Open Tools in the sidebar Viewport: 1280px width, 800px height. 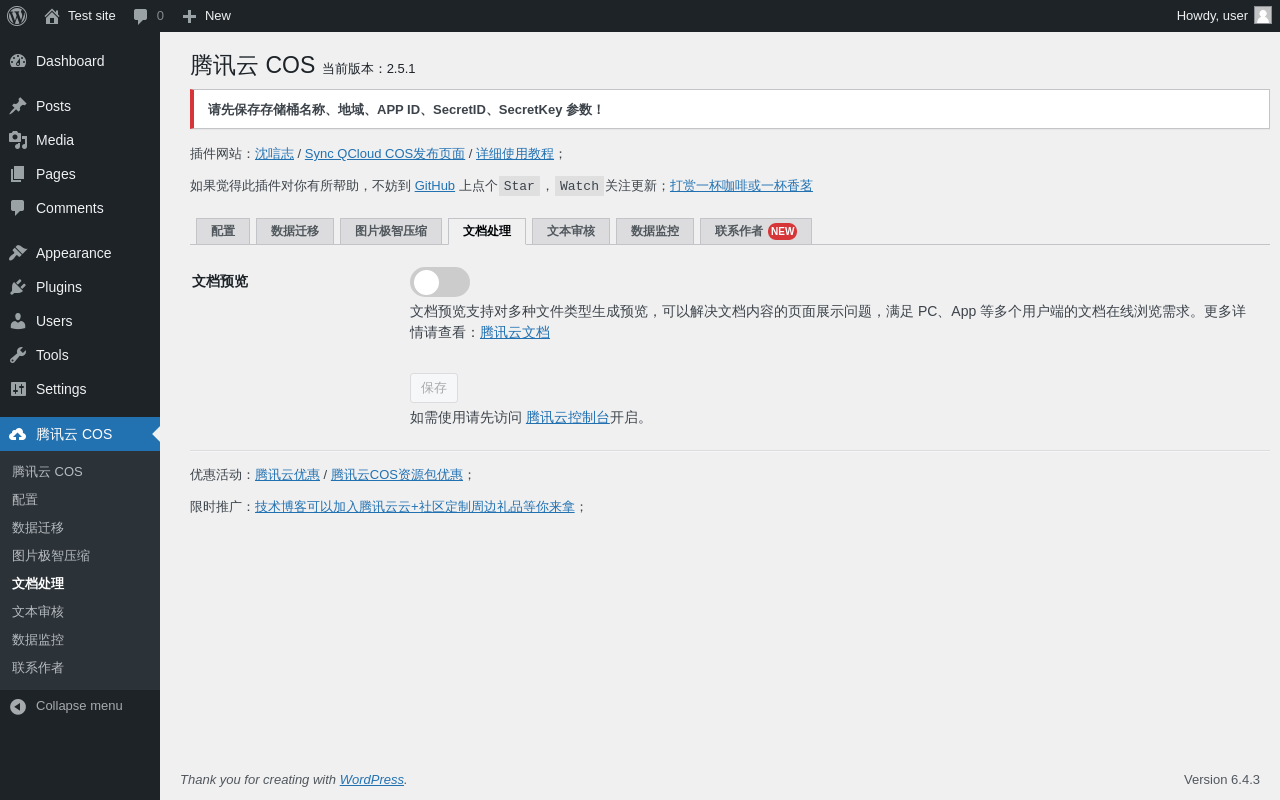point(80,355)
